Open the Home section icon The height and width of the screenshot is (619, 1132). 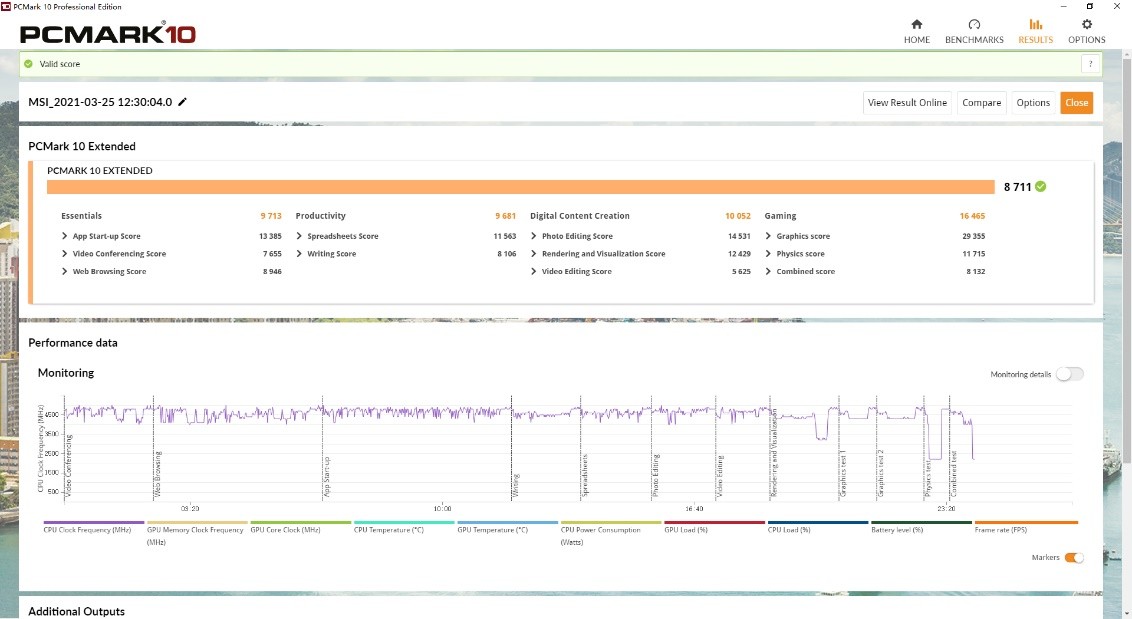[x=916, y=25]
